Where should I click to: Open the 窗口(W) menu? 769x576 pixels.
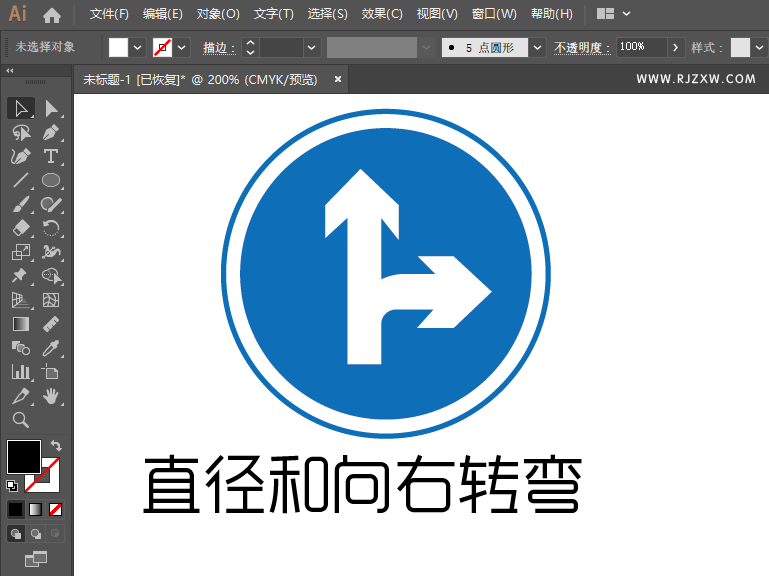tap(494, 14)
